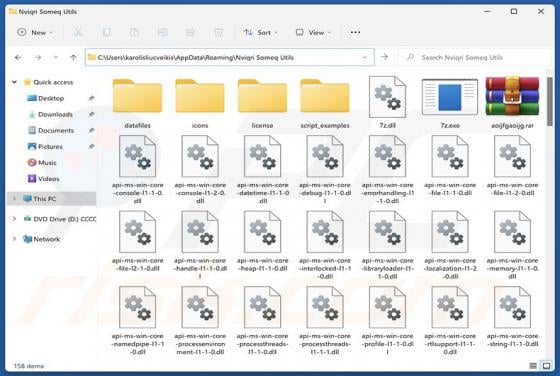Click the Rename toolbar icon

162,32
